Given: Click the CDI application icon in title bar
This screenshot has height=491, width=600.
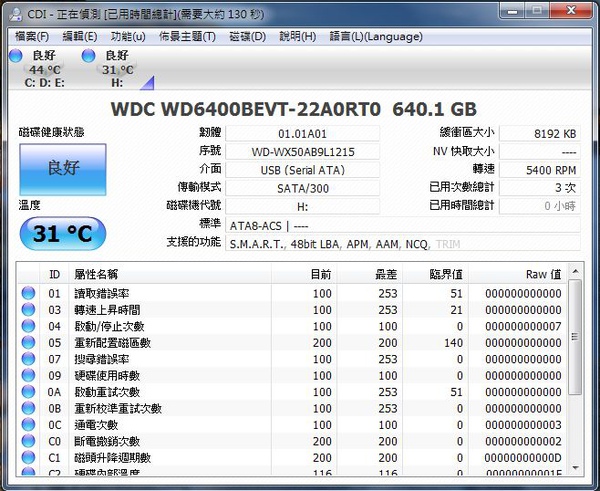Looking at the screenshot, I should pyautogui.click(x=16, y=15).
